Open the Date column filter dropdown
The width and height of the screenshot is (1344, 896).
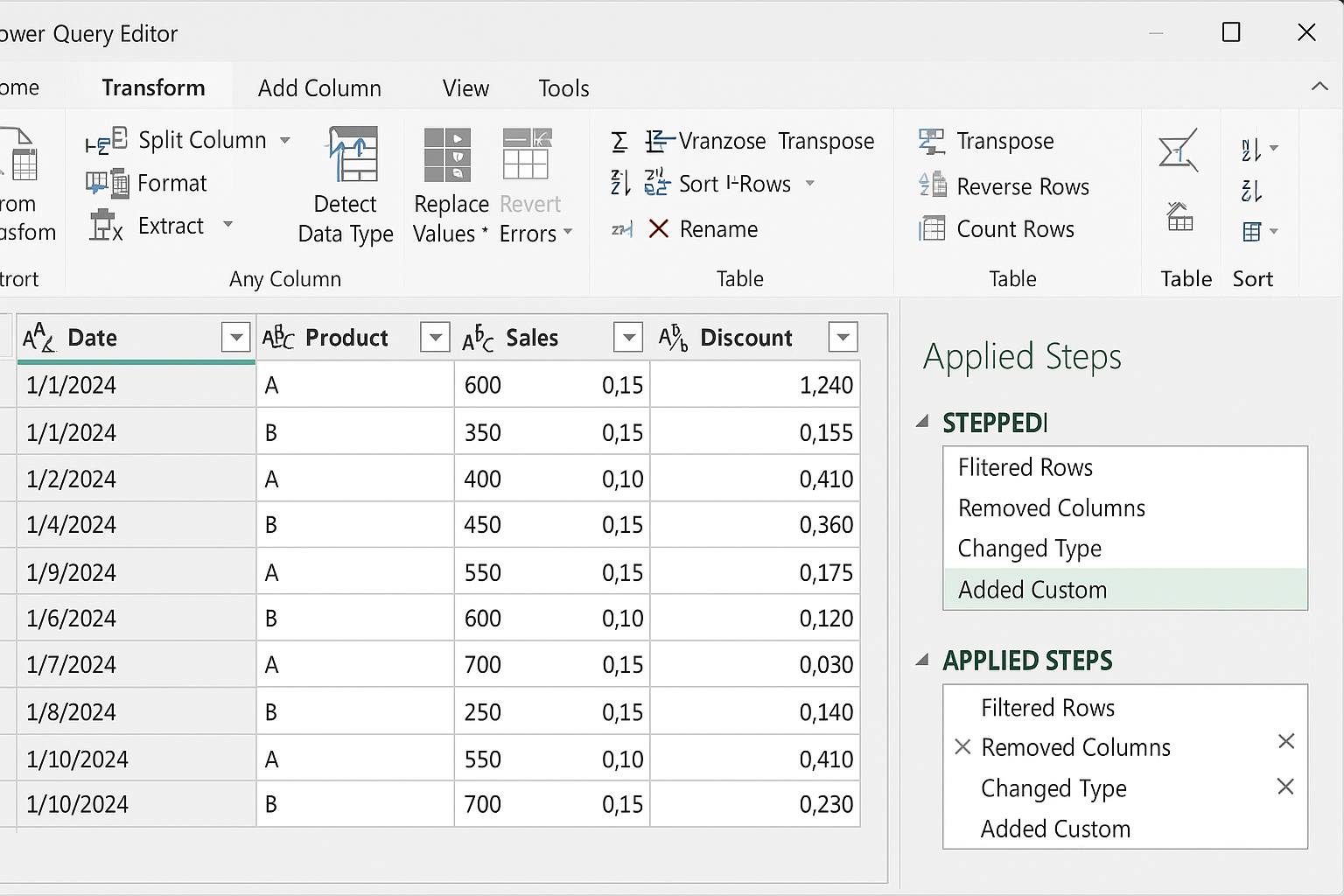click(236, 337)
